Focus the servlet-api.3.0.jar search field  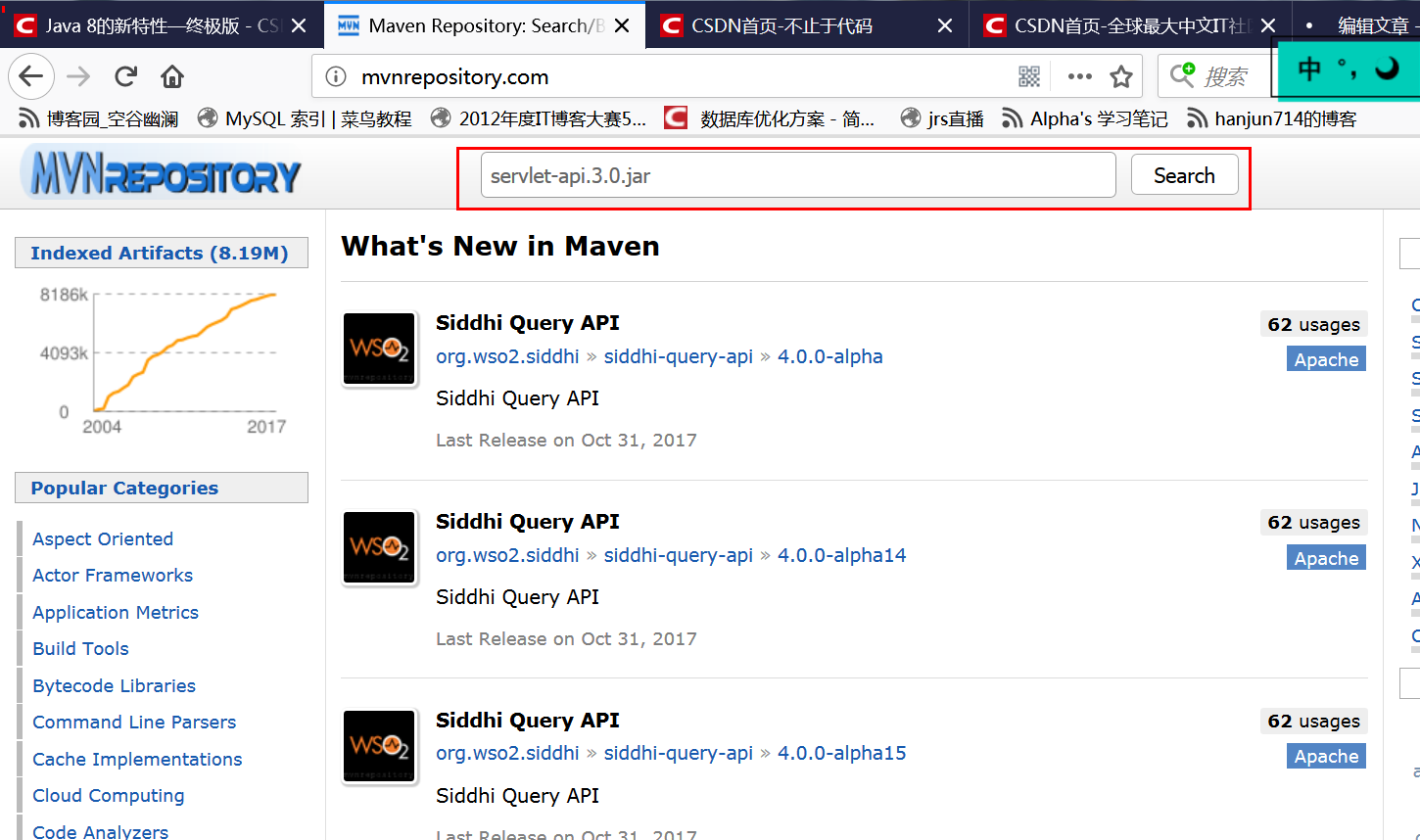tap(798, 175)
